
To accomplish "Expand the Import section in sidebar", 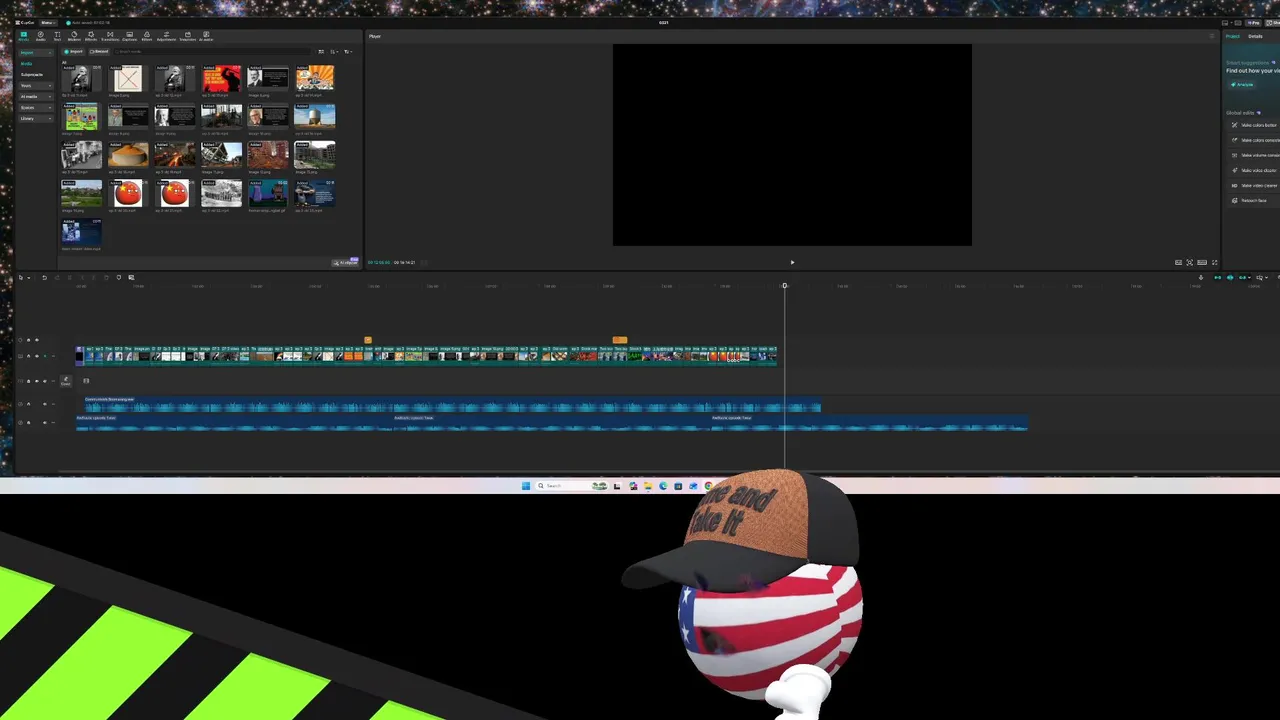I will [x=36, y=52].
